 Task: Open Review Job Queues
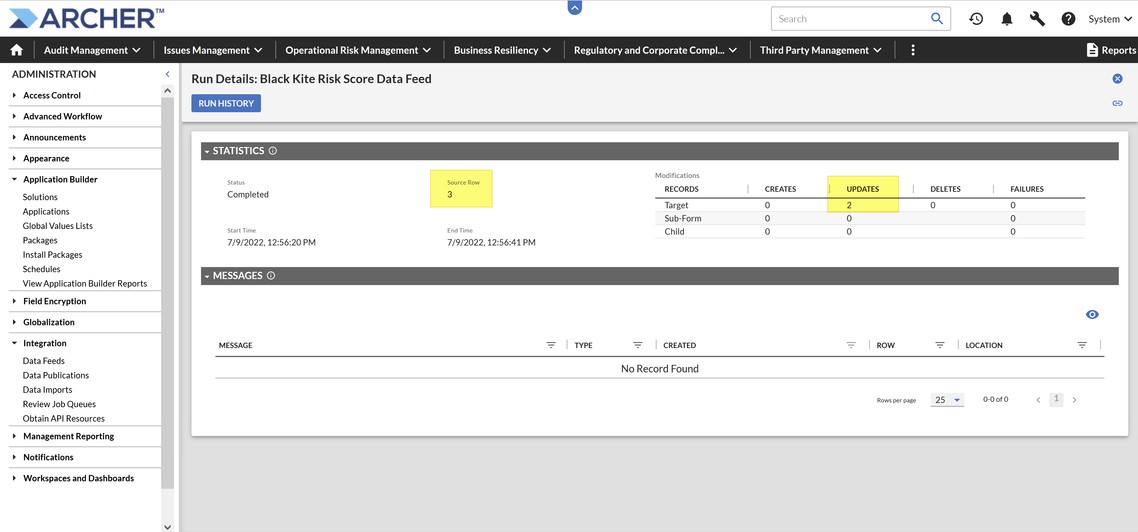tap(60, 404)
